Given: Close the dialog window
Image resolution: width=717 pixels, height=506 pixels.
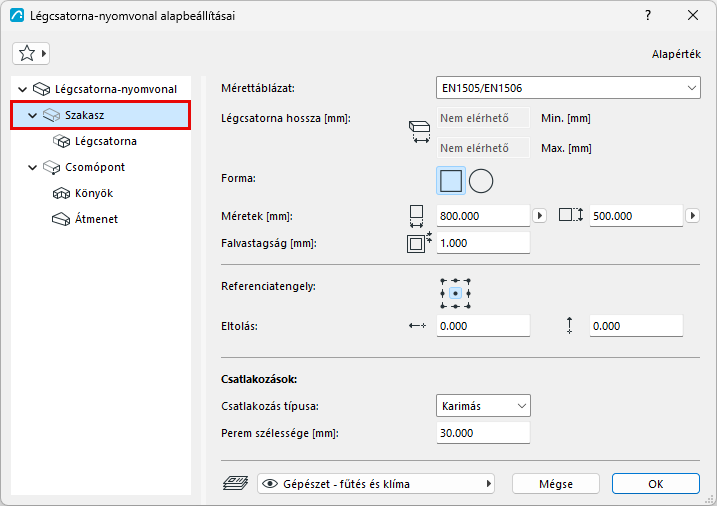Looking at the screenshot, I should [x=693, y=15].
